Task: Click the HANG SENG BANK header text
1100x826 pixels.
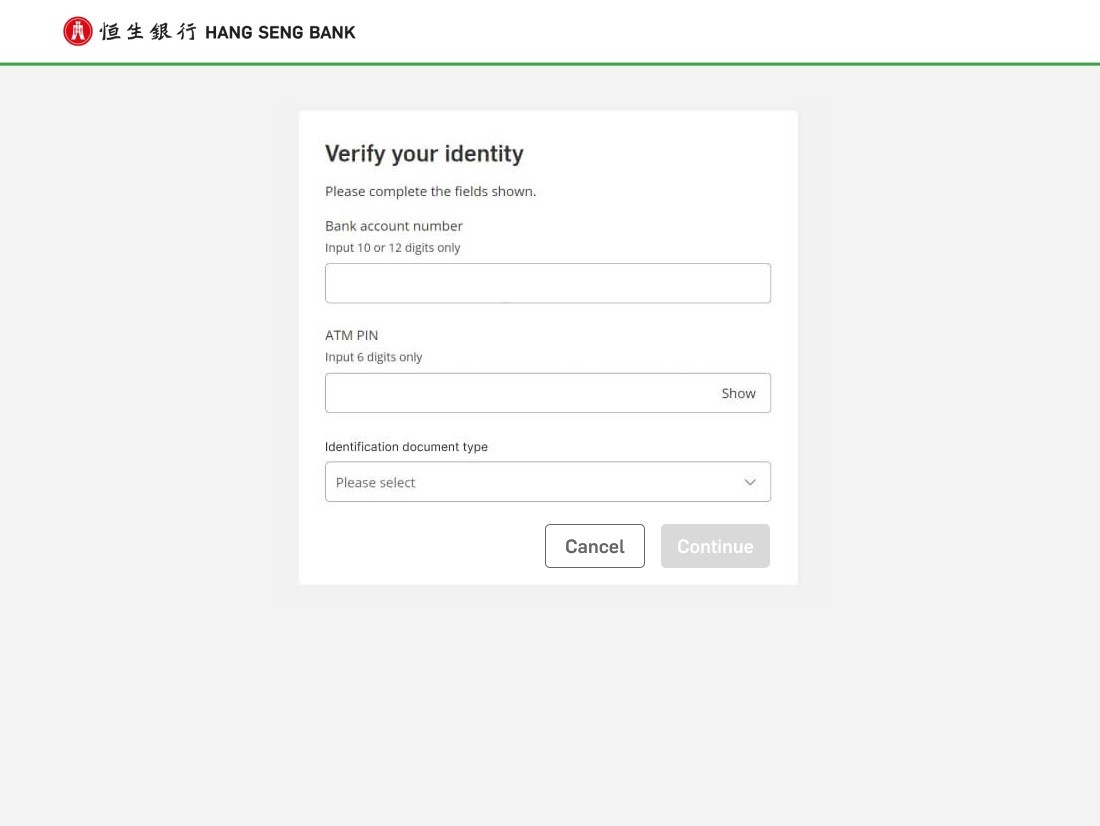Action: (280, 32)
